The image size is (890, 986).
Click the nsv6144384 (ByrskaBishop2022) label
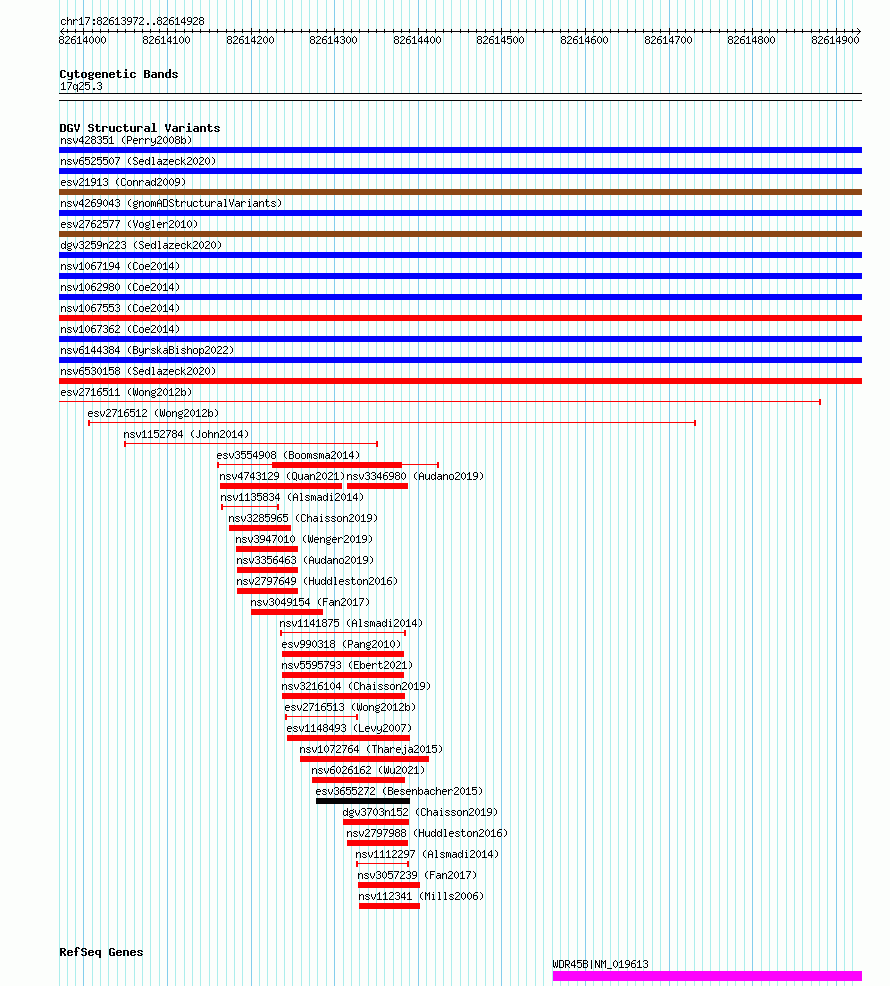click(x=147, y=350)
